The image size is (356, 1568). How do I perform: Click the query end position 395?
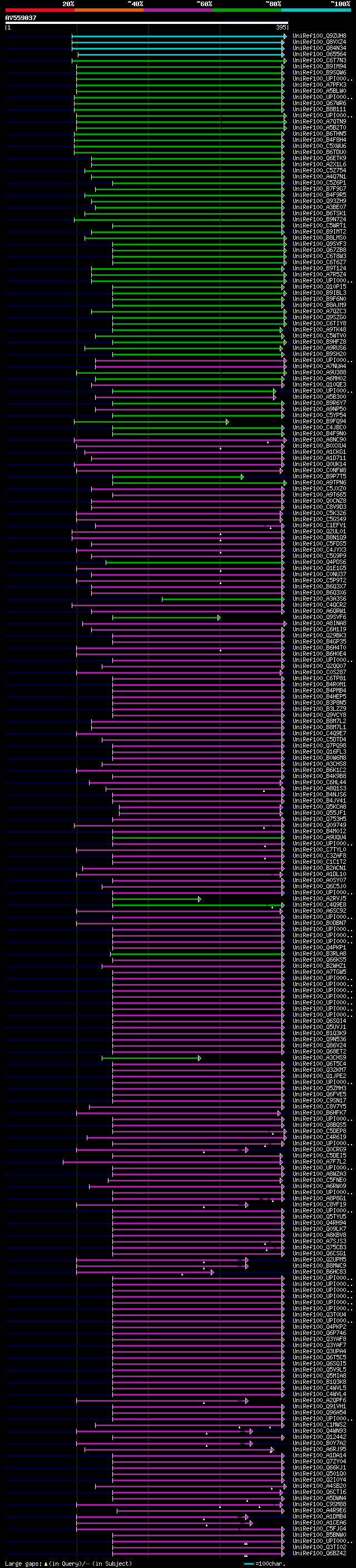tap(281, 27)
